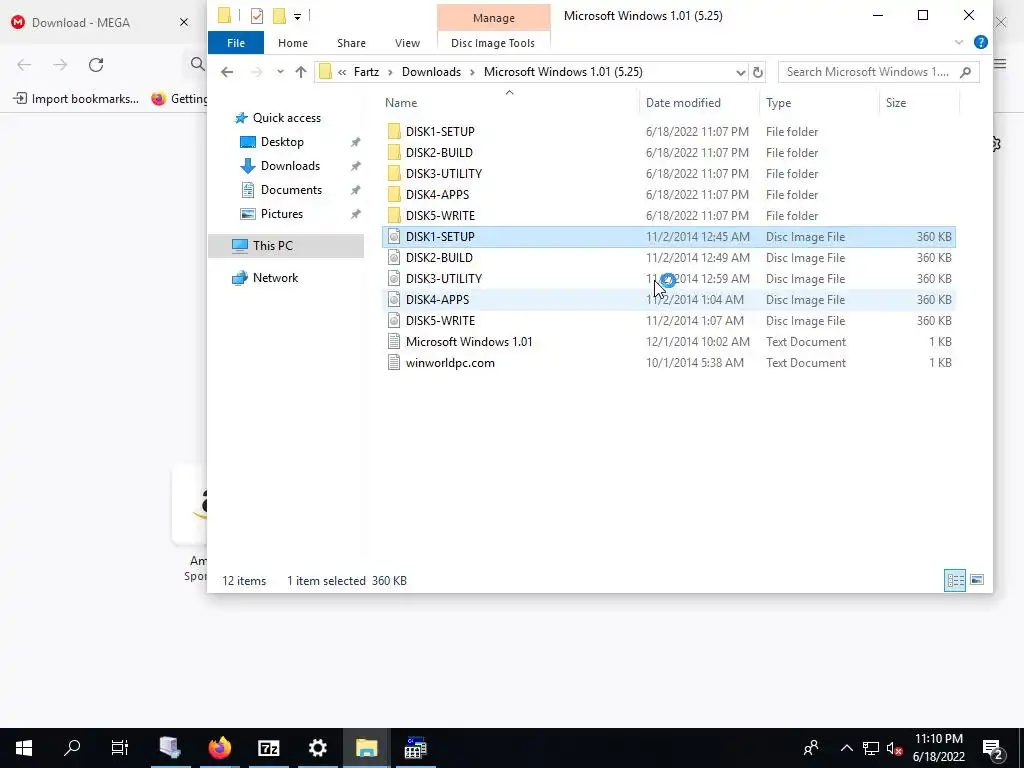The width and height of the screenshot is (1024, 768).
Task: Open Desktop in navigation pane
Action: (282, 142)
